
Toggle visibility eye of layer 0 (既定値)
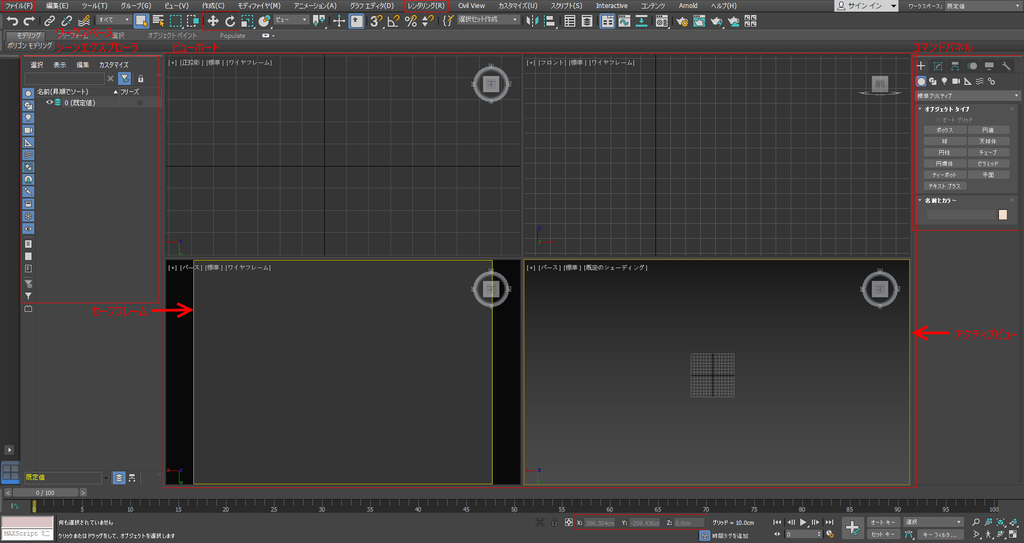click(x=49, y=102)
